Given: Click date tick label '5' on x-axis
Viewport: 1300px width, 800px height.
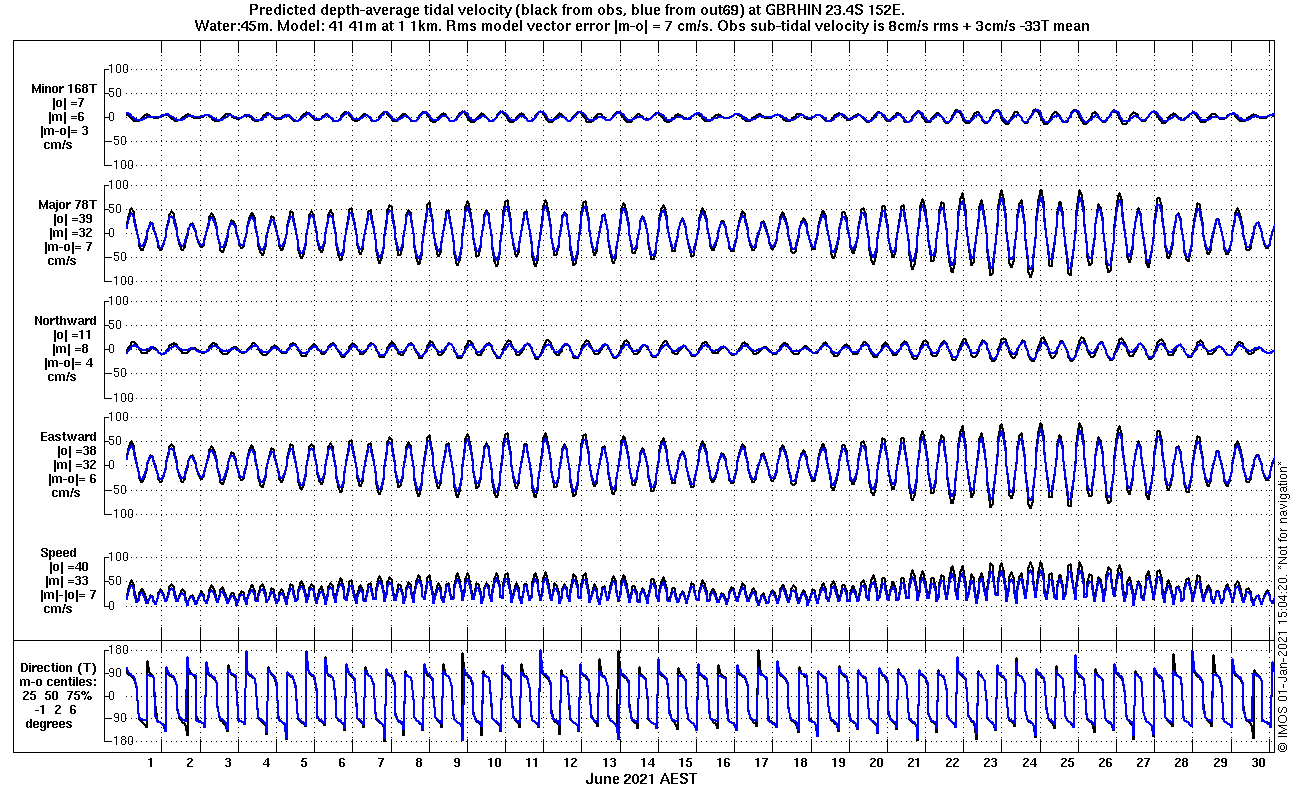Looking at the screenshot, I should (304, 763).
